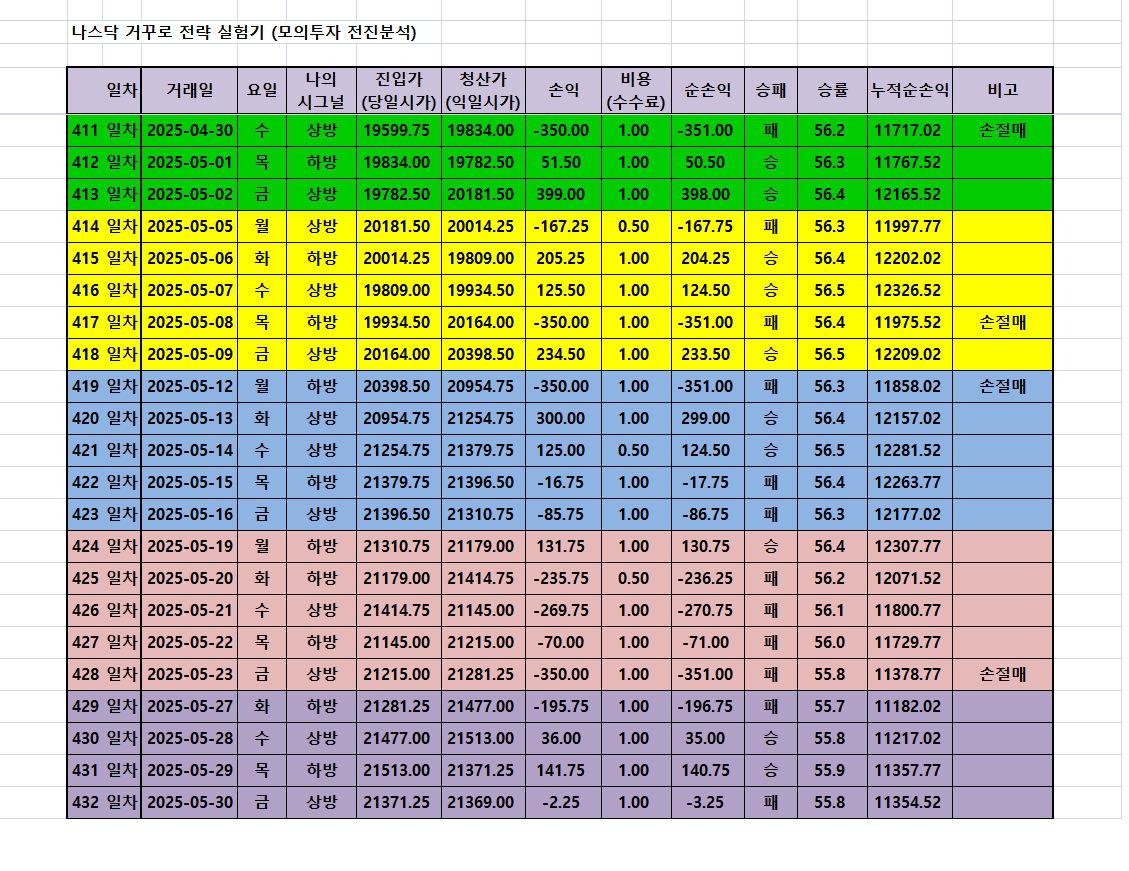The image size is (1129, 871).
Task: Select the '416 일차' cell
Action: pyautogui.click(x=104, y=290)
